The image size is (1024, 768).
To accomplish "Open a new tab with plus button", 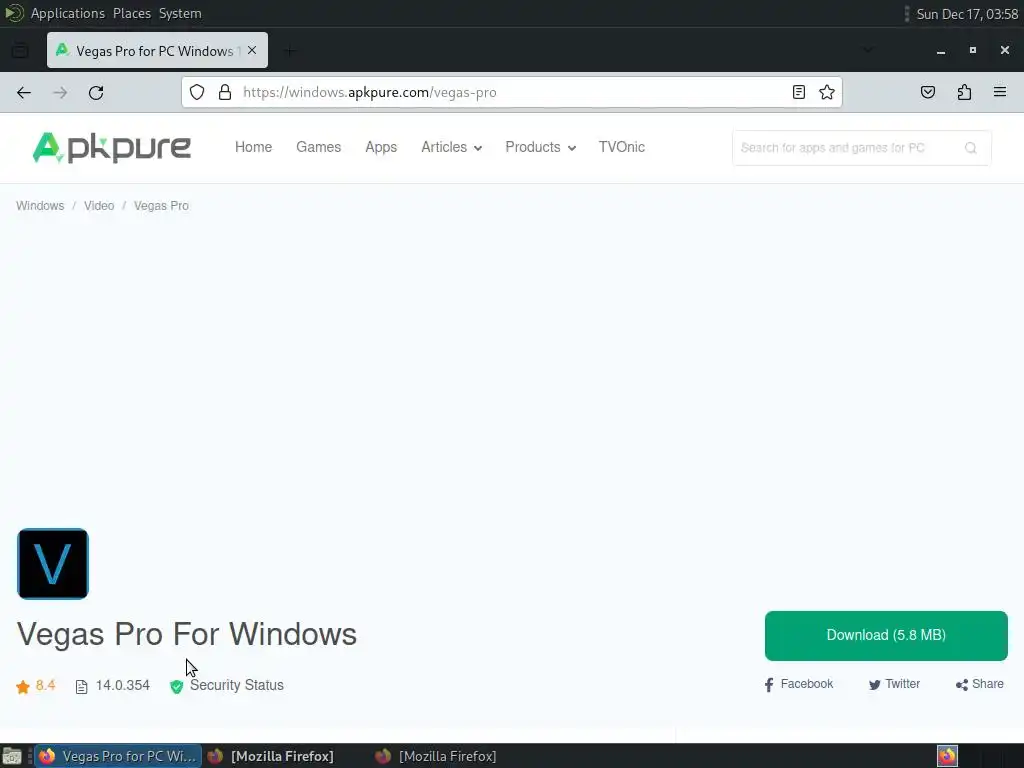I will 290,50.
